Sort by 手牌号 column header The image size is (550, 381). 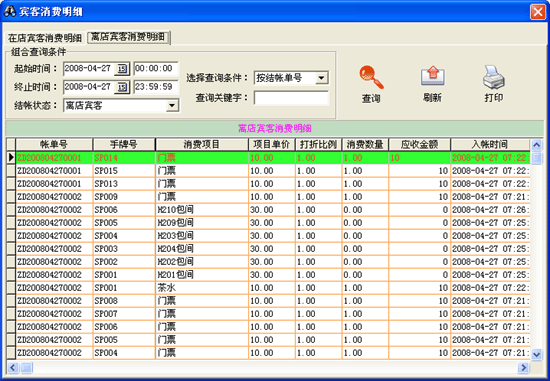(124, 144)
